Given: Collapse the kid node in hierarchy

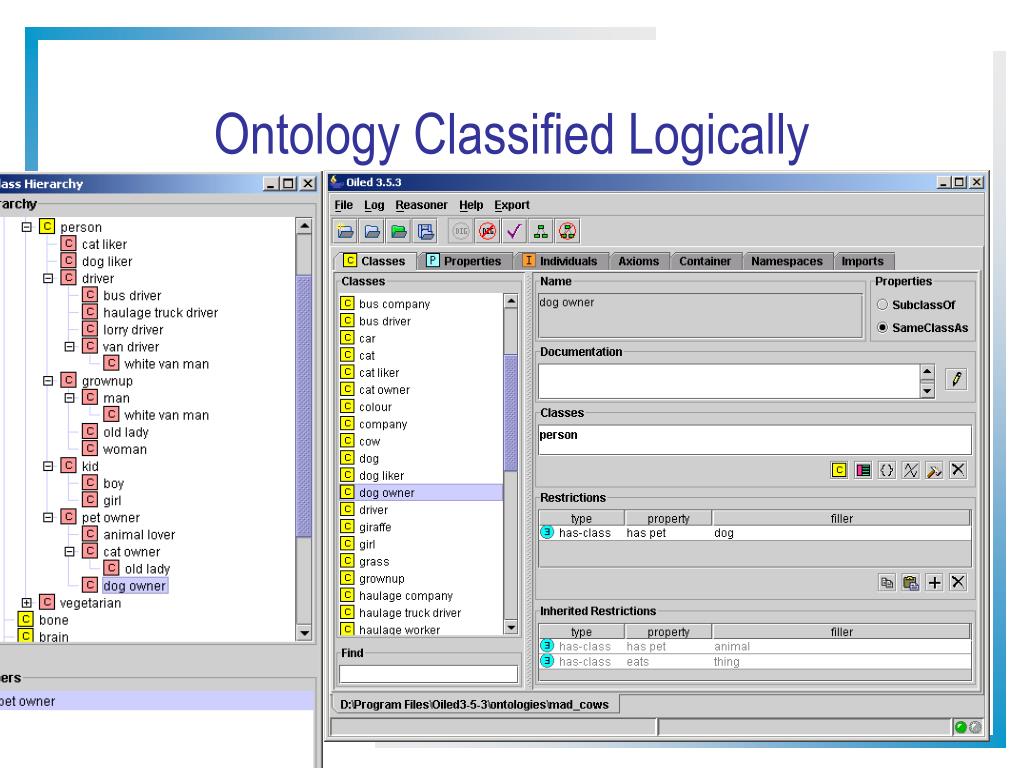Looking at the screenshot, I should coord(48,466).
